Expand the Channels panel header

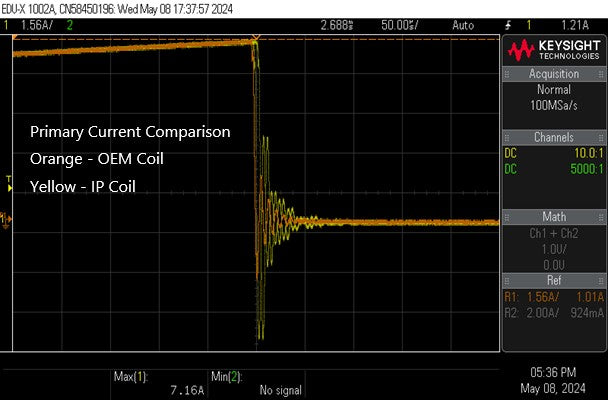point(553,136)
